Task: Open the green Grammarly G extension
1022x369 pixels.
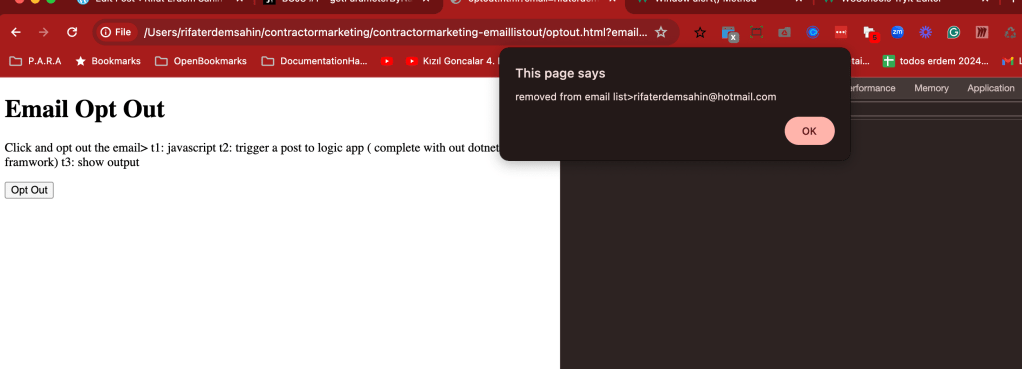Action: coord(954,32)
